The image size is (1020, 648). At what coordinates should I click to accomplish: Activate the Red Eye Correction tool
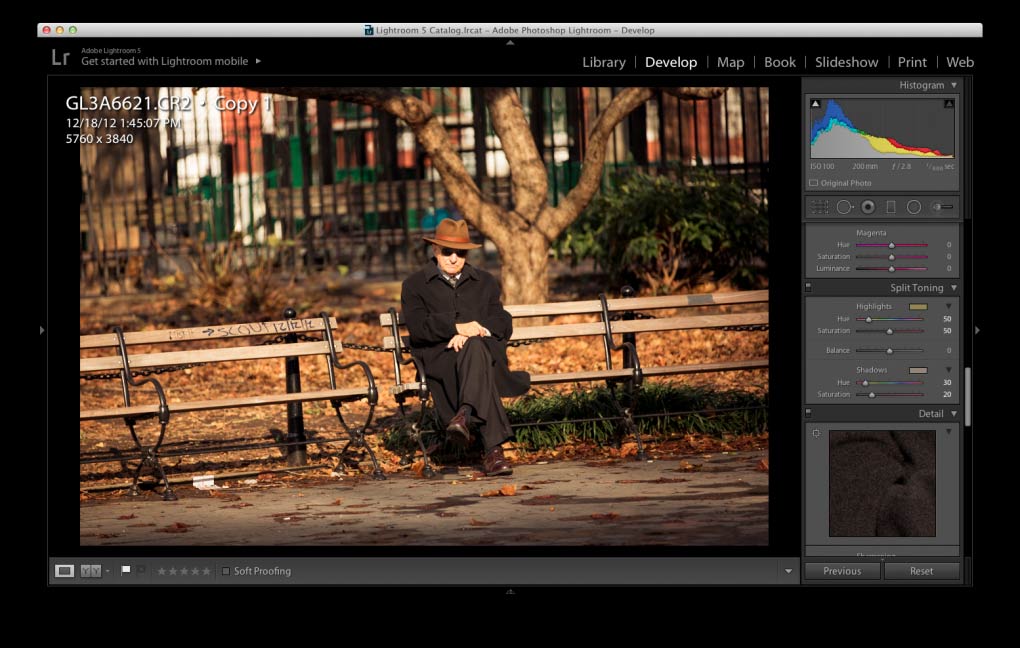point(868,207)
